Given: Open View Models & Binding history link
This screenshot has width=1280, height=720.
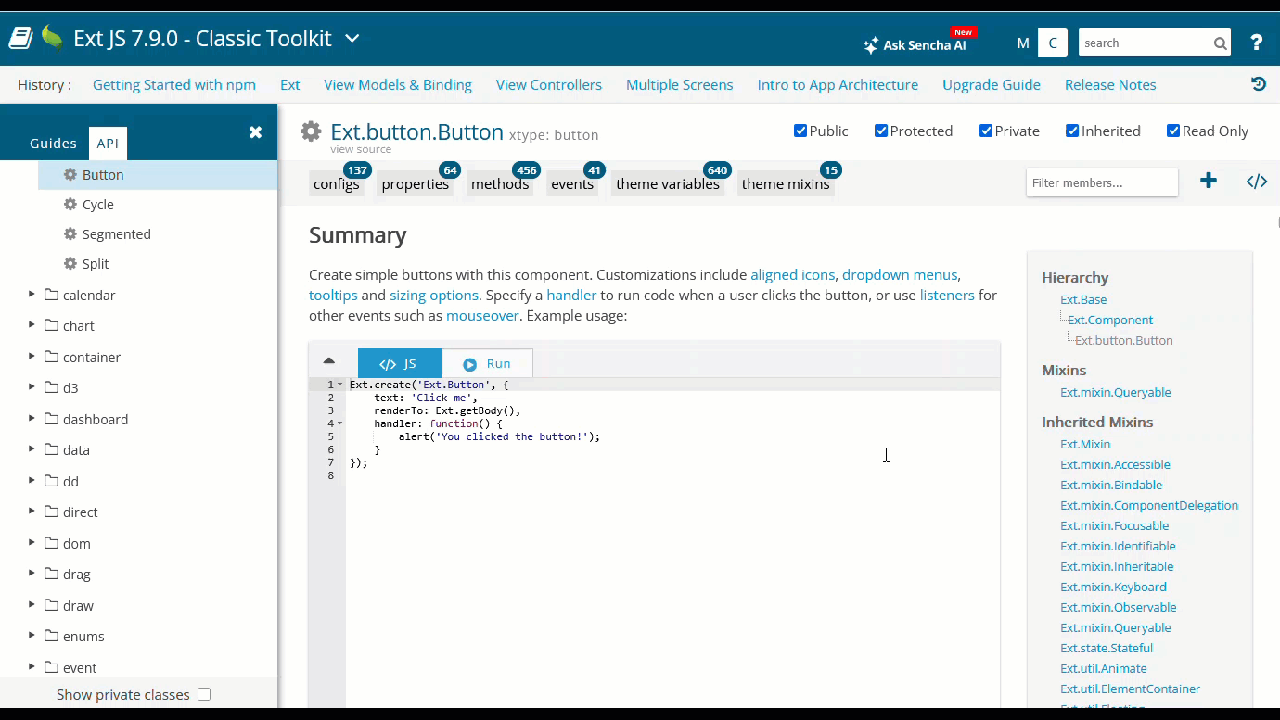Looking at the screenshot, I should pos(398,85).
